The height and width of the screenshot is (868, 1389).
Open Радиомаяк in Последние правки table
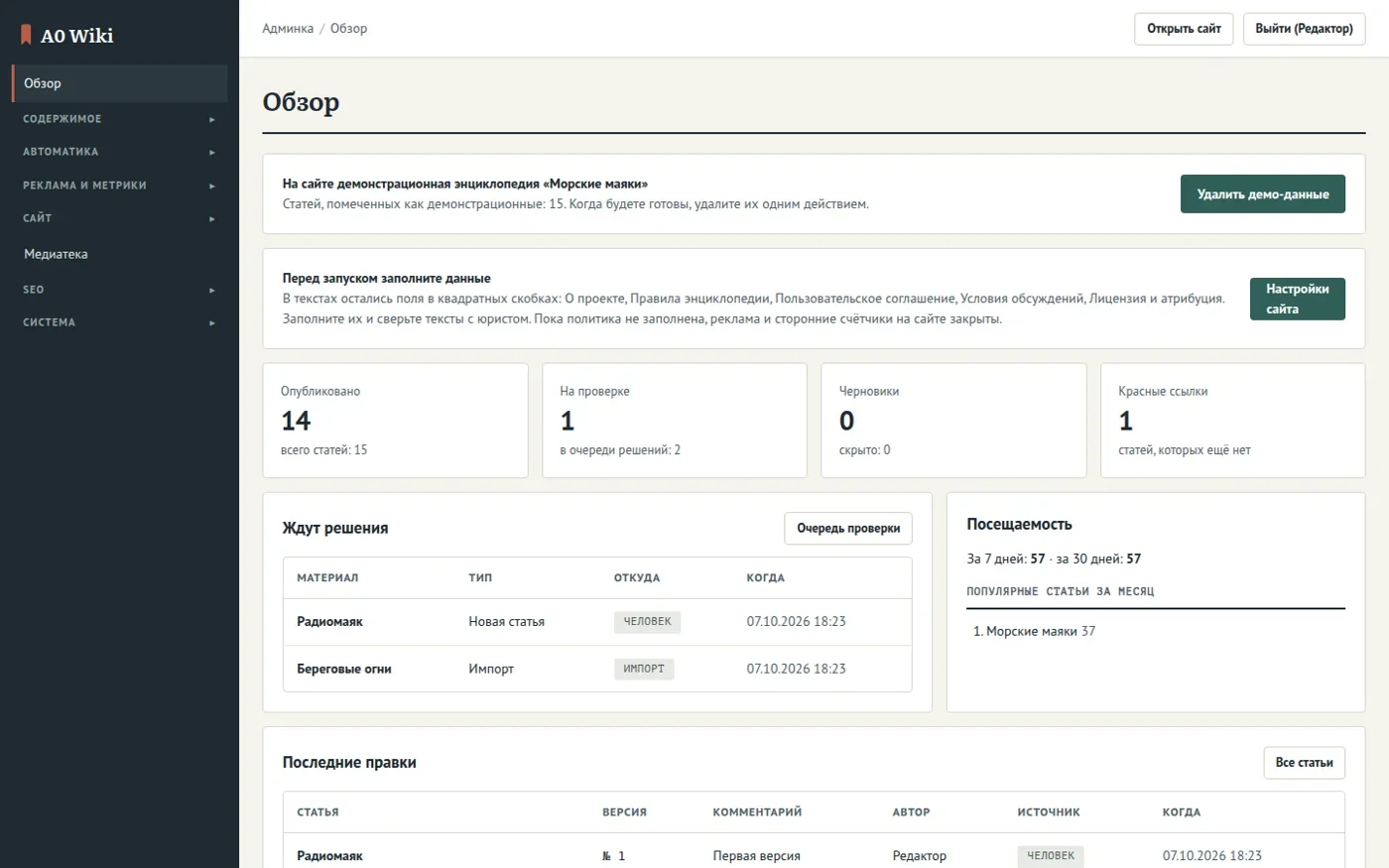pos(329,856)
